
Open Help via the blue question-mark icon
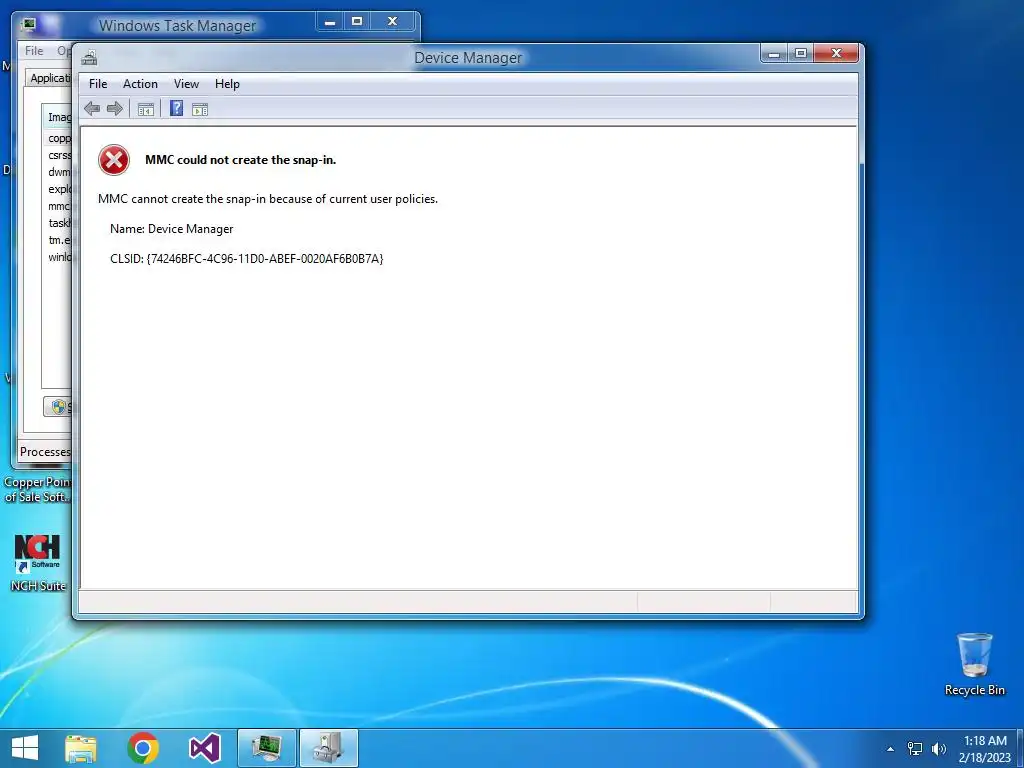click(x=176, y=108)
